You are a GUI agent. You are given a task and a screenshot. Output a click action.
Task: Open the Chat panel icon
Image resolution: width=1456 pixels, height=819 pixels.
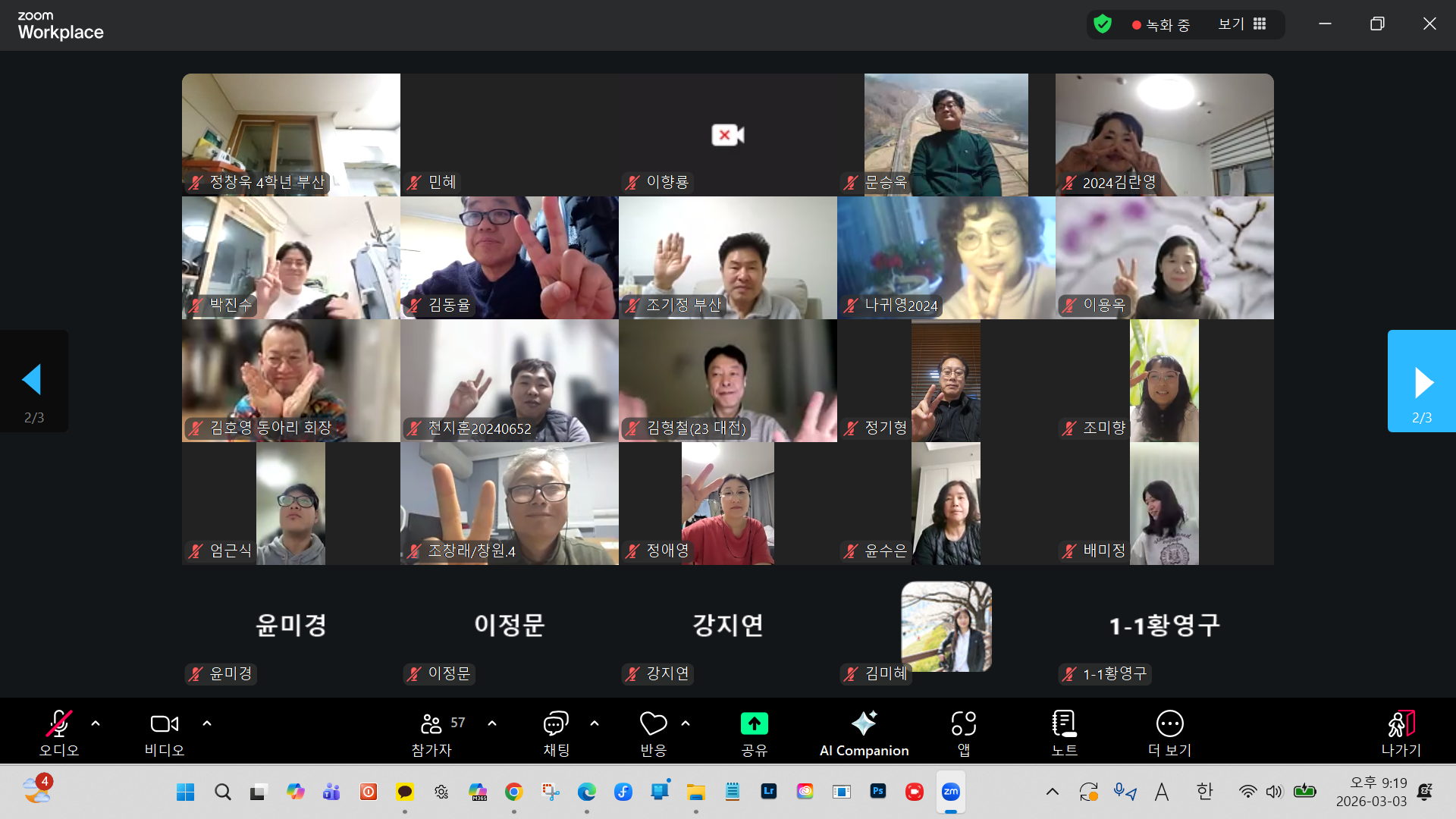tap(556, 723)
